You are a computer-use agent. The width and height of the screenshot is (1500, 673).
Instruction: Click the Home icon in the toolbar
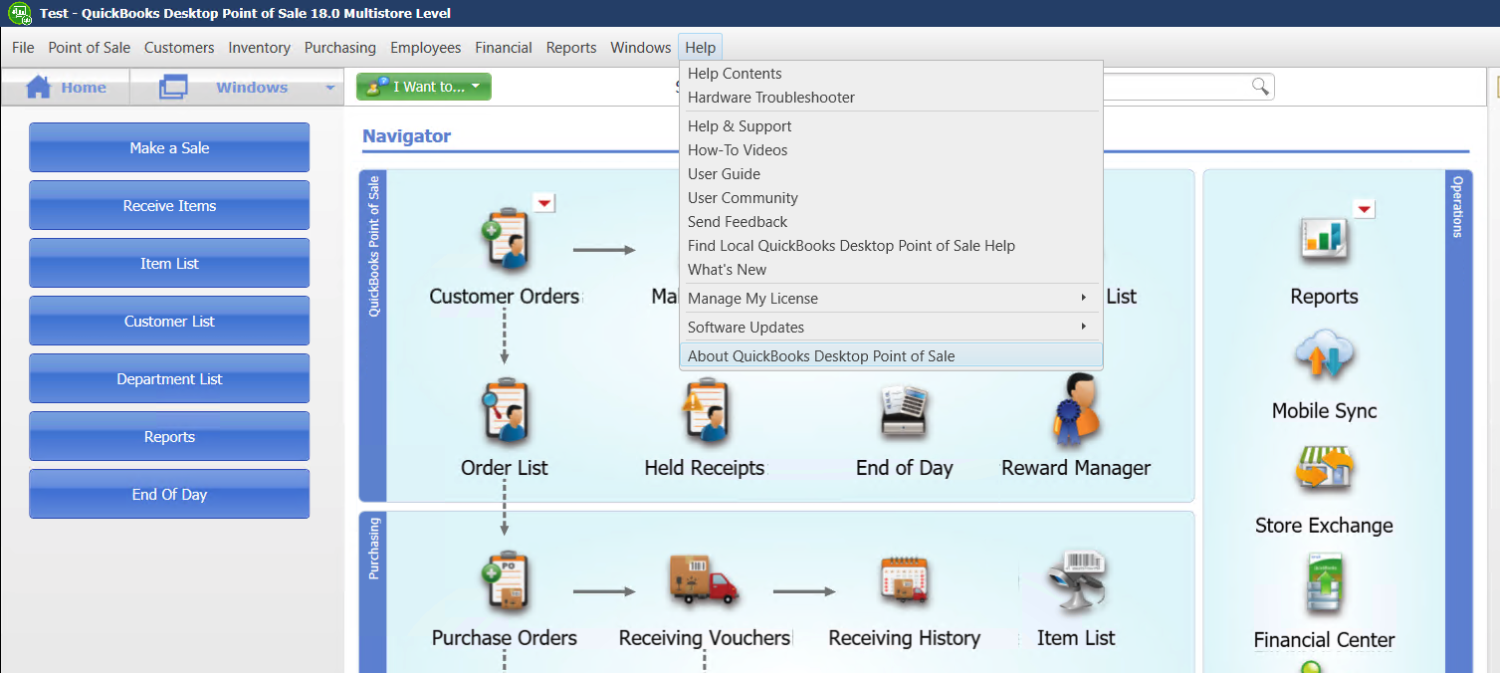pyautogui.click(x=66, y=87)
